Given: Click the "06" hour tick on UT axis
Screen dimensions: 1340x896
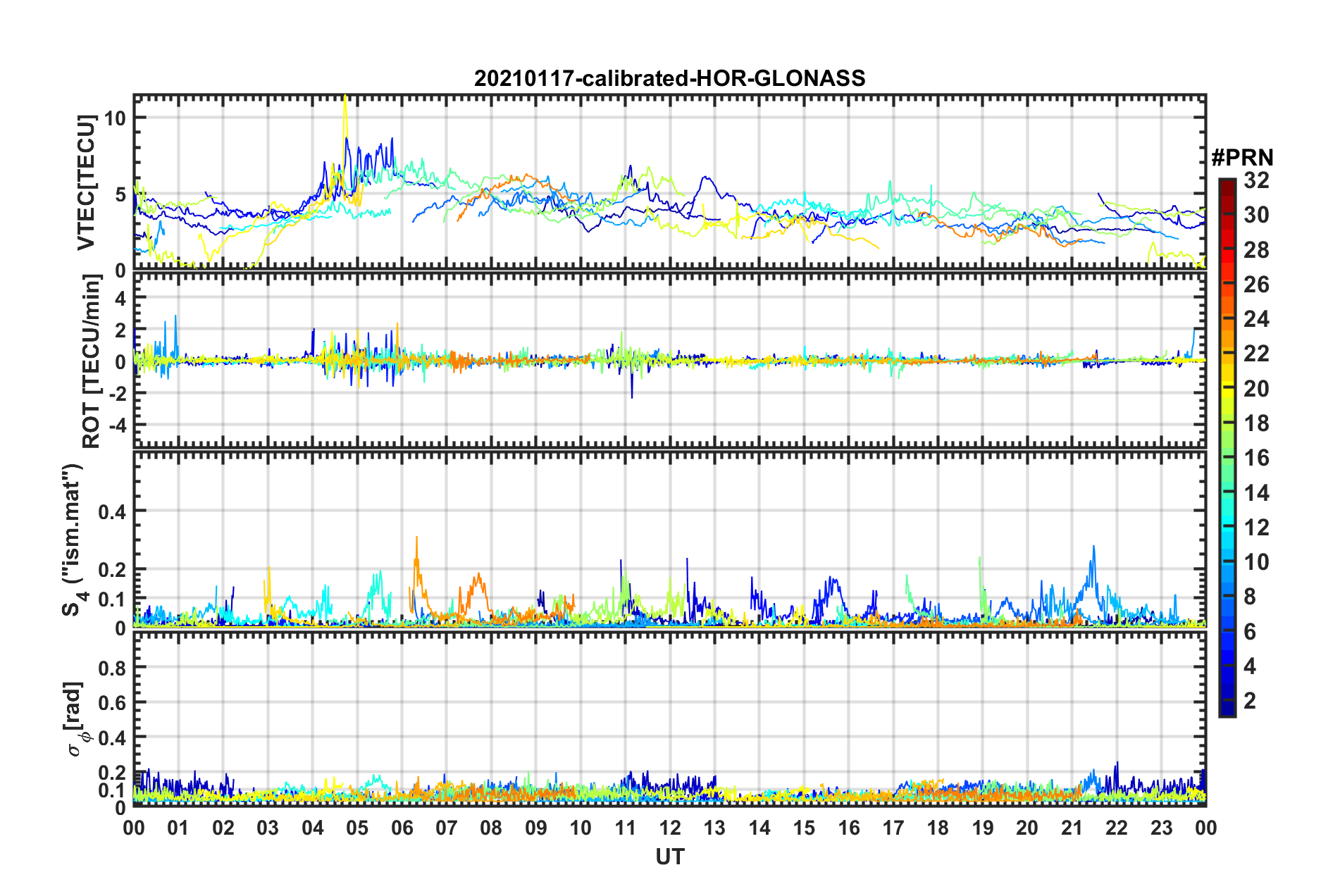Looking at the screenshot, I should click(x=402, y=828).
